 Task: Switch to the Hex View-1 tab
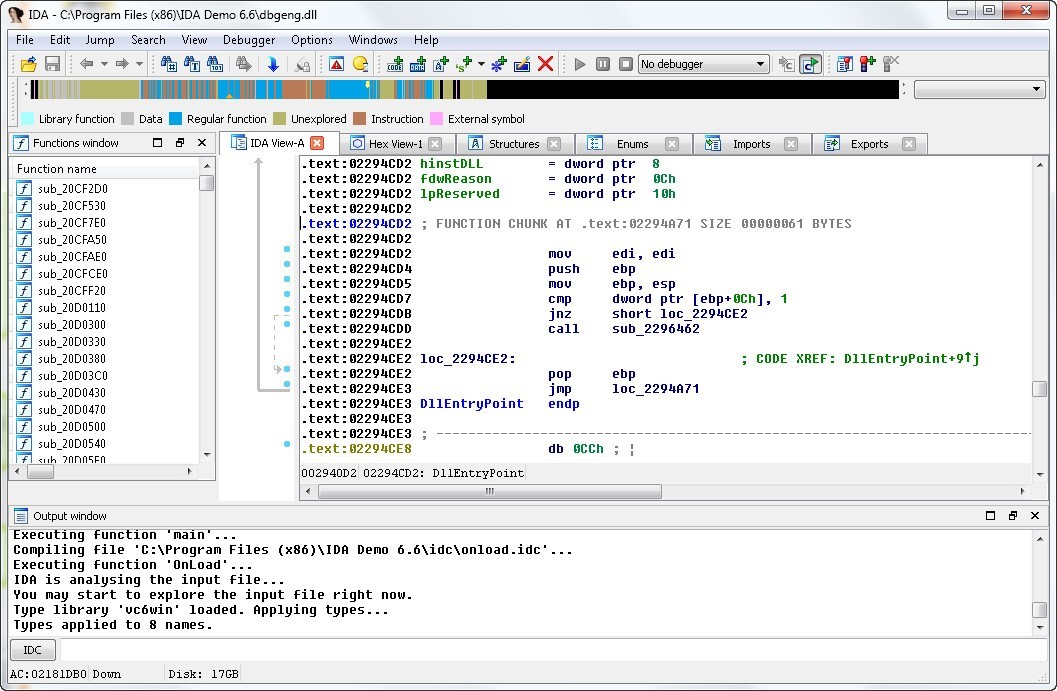click(x=395, y=144)
